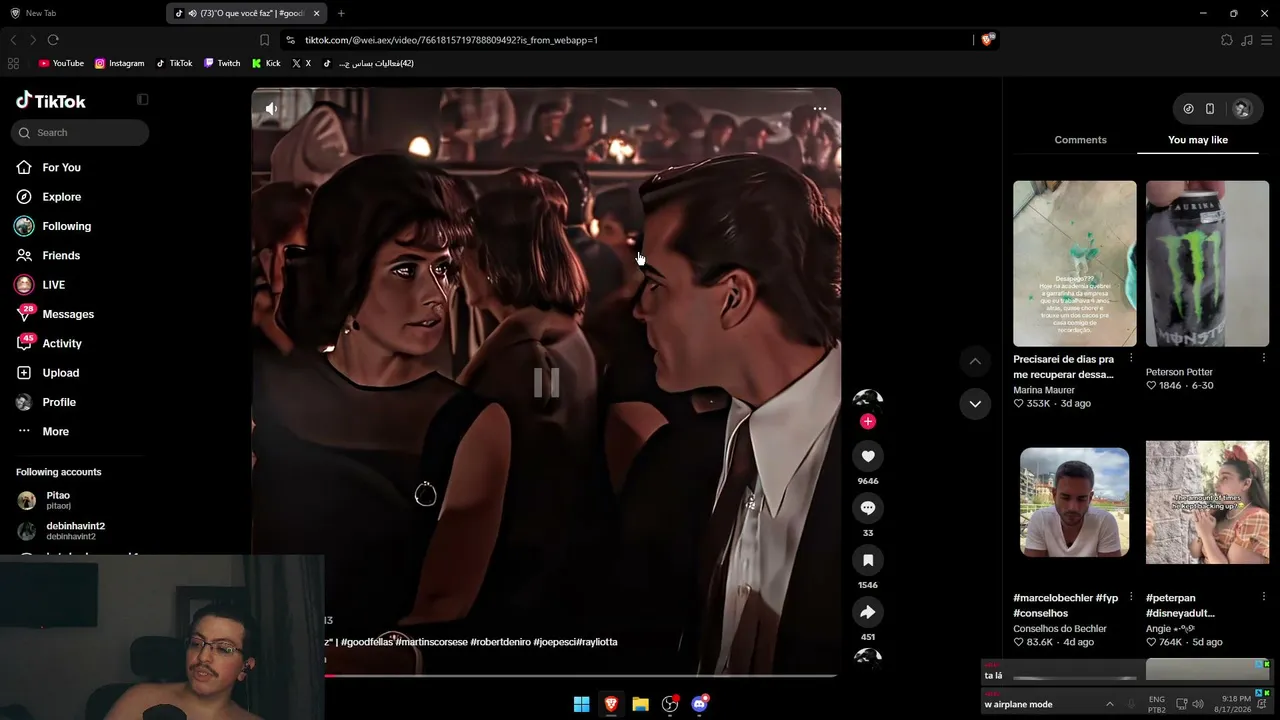Open the Instagram bookmark
Screen dimensions: 1280x720
[x=120, y=63]
